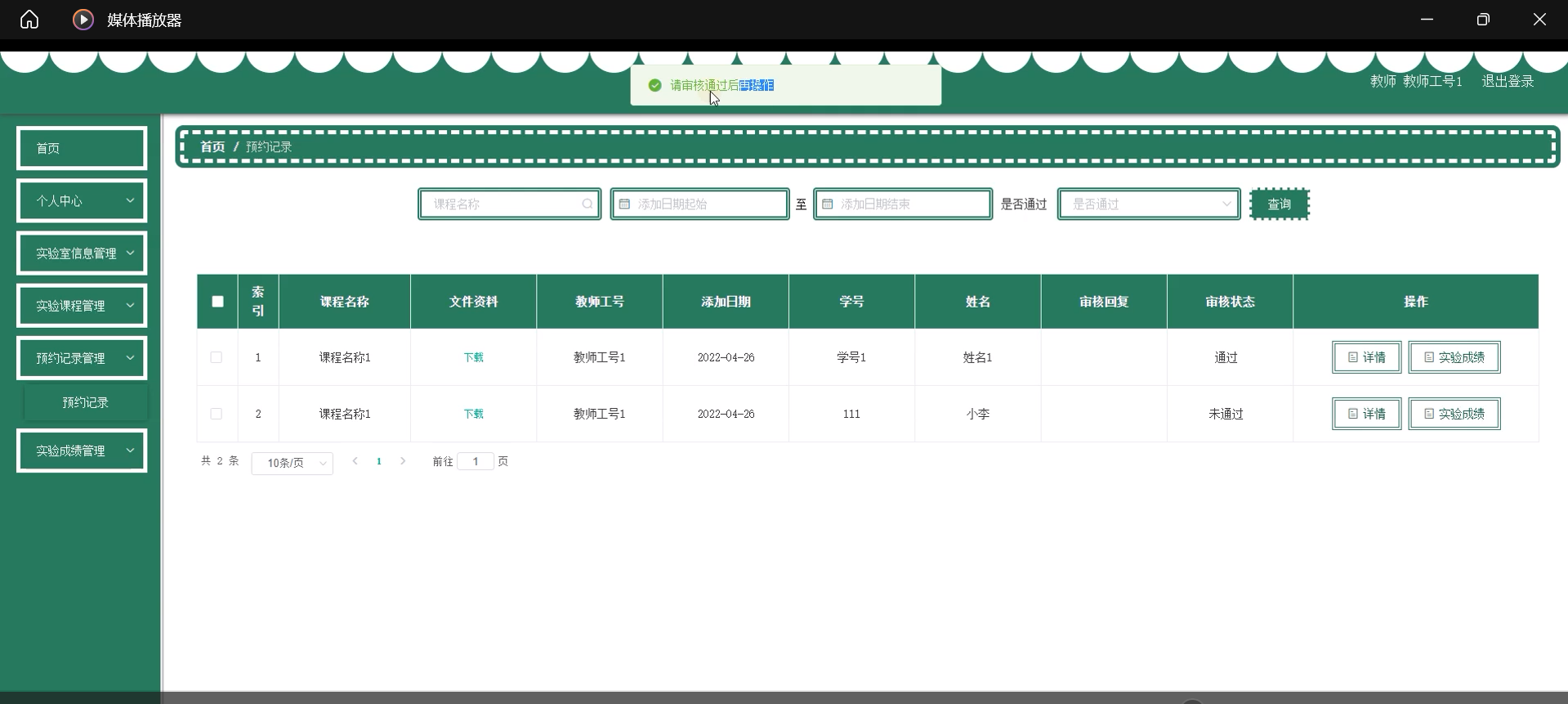Click the 111 student number cell
The image size is (1568, 704).
pos(851,414)
